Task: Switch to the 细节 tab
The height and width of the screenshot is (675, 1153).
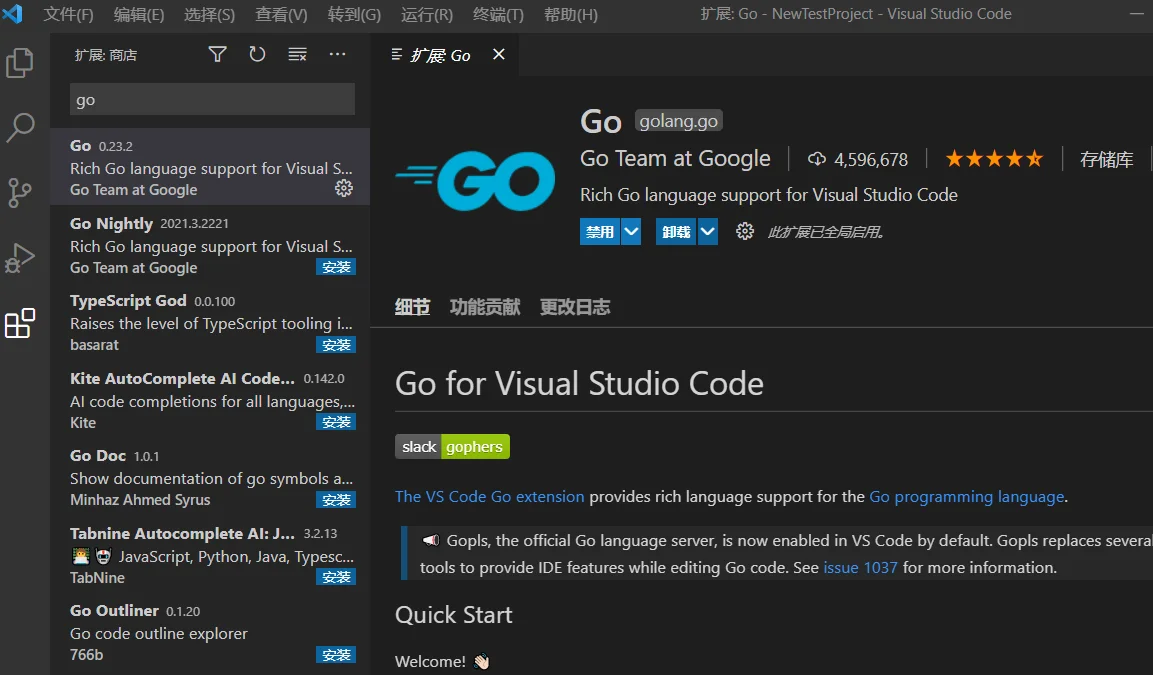Action: pyautogui.click(x=413, y=307)
